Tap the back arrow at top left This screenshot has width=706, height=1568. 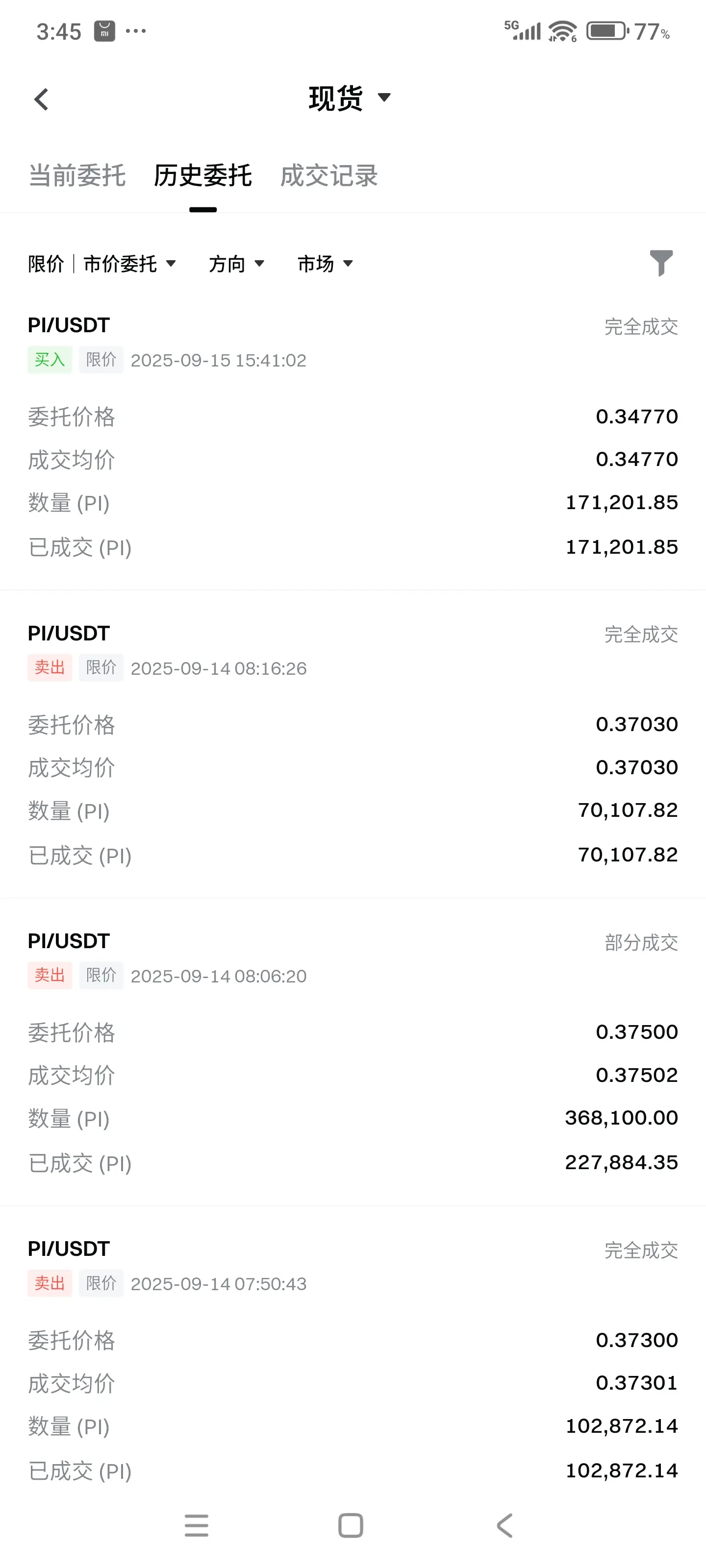pos(41,99)
